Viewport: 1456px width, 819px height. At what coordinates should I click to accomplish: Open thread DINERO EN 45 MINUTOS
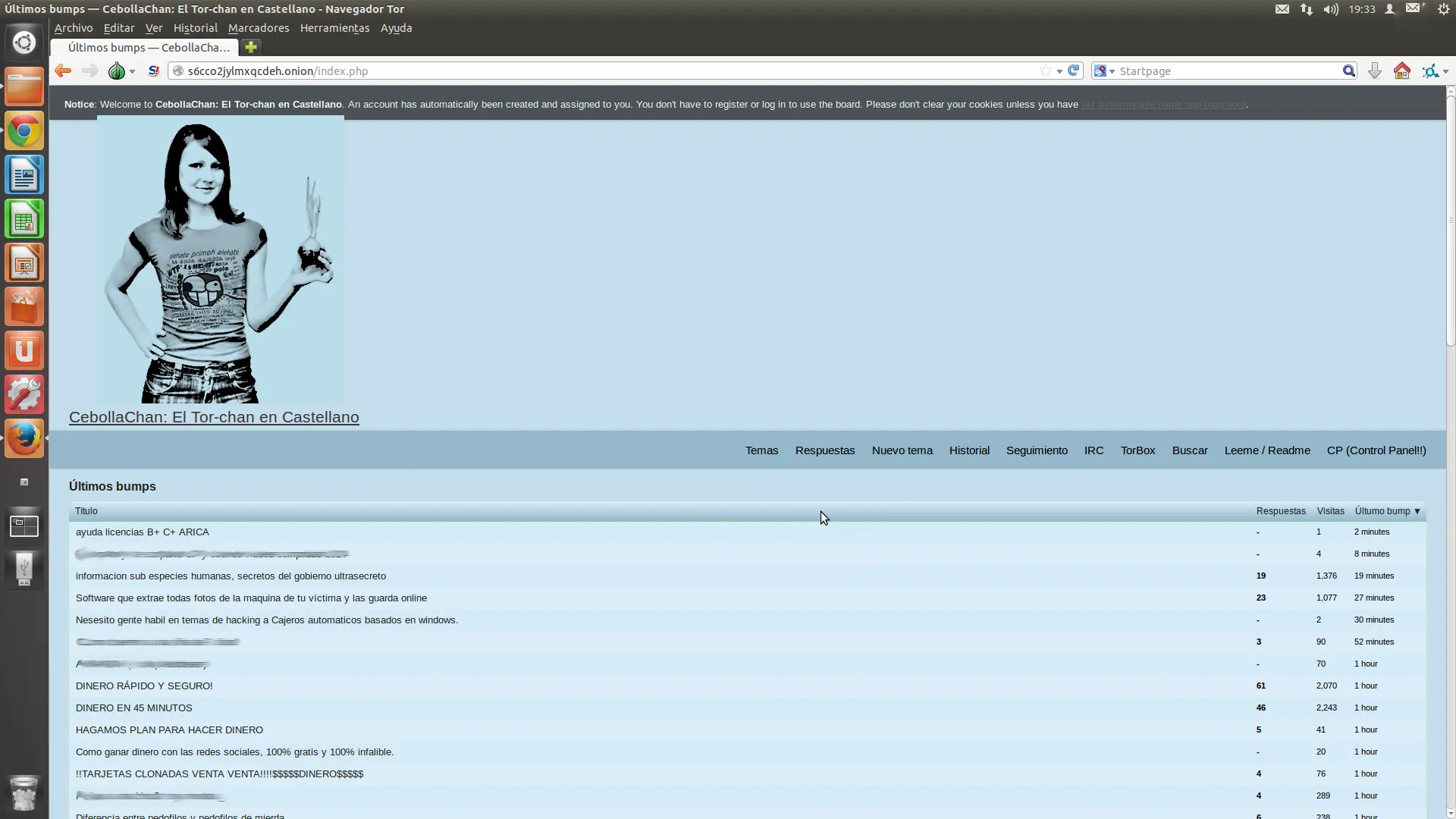134,708
